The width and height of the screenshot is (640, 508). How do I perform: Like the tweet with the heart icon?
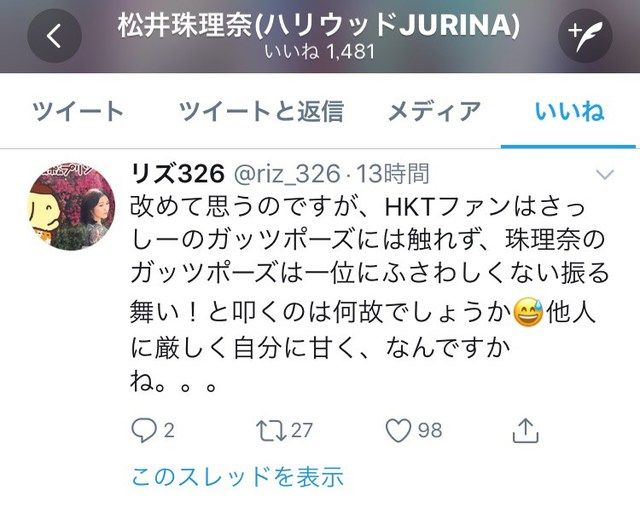[x=398, y=430]
